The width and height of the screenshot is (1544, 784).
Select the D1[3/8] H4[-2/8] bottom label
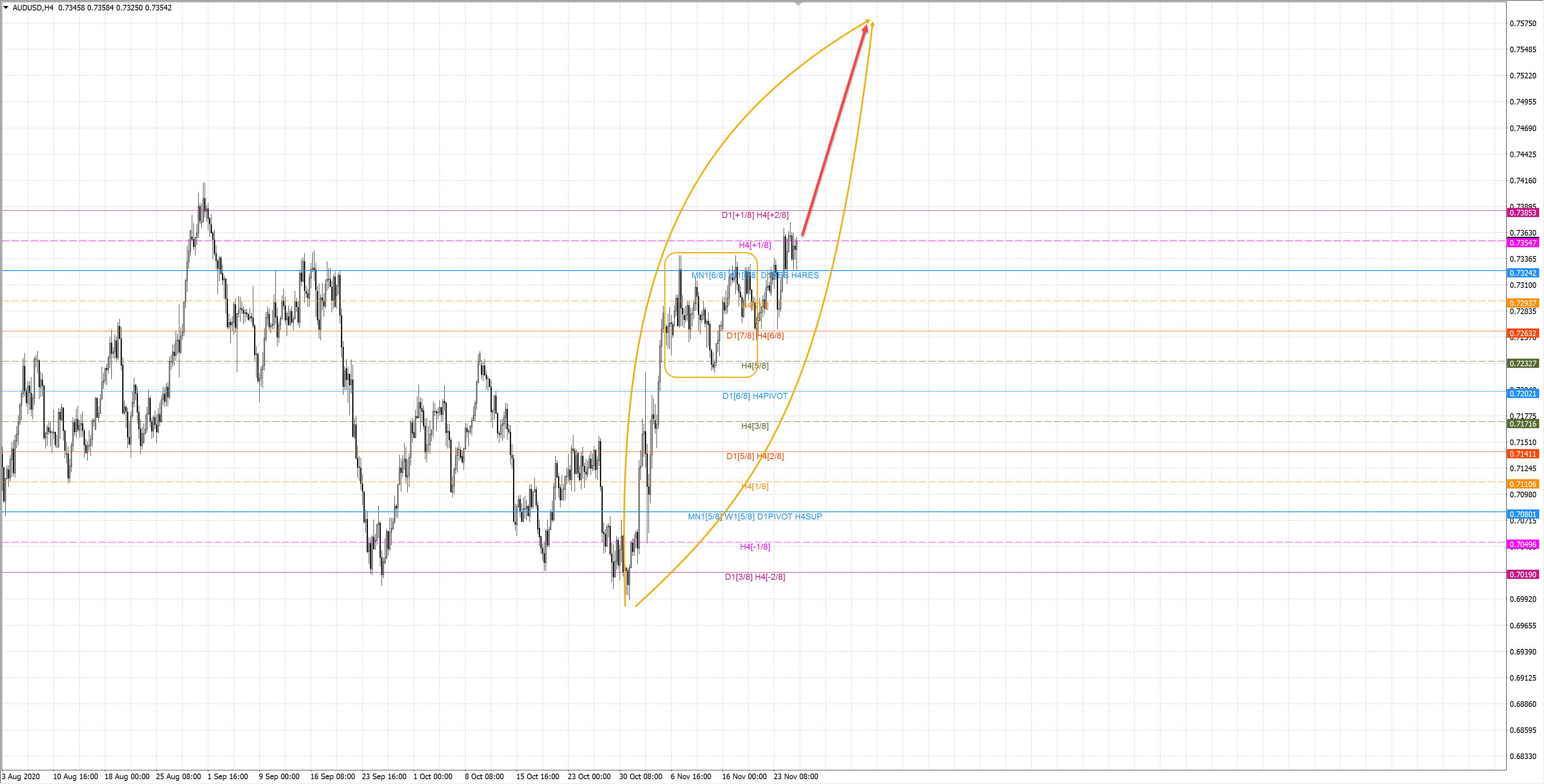coord(755,577)
